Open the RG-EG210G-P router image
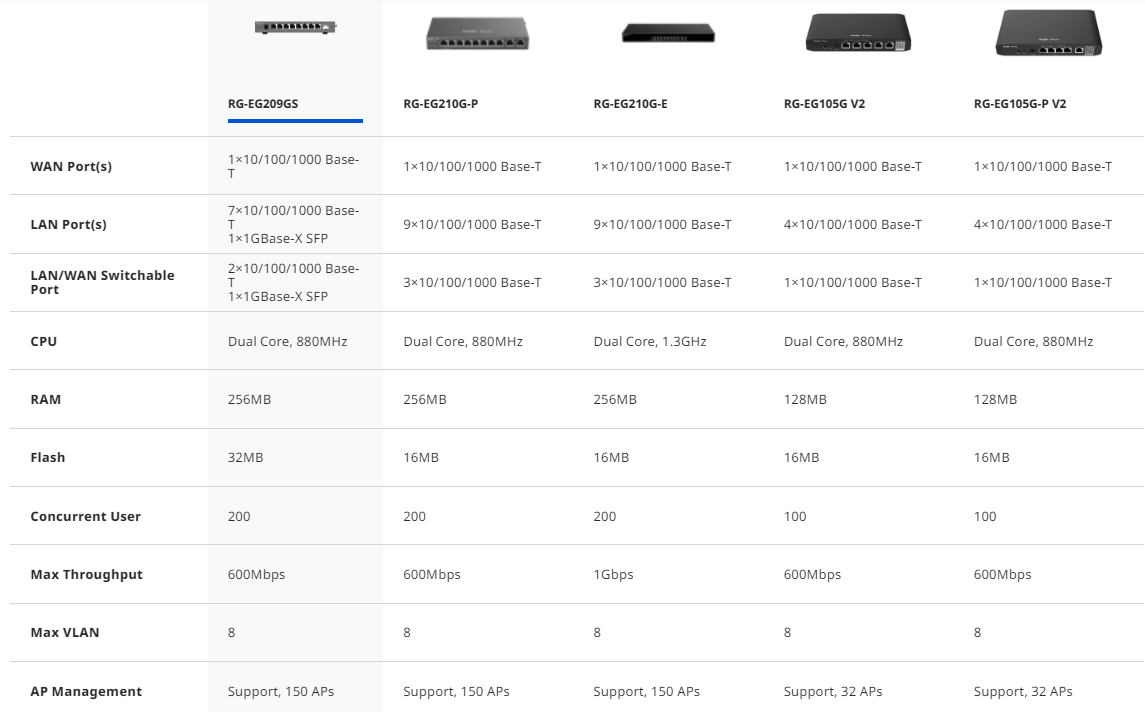This screenshot has height=712, width=1145. click(478, 34)
